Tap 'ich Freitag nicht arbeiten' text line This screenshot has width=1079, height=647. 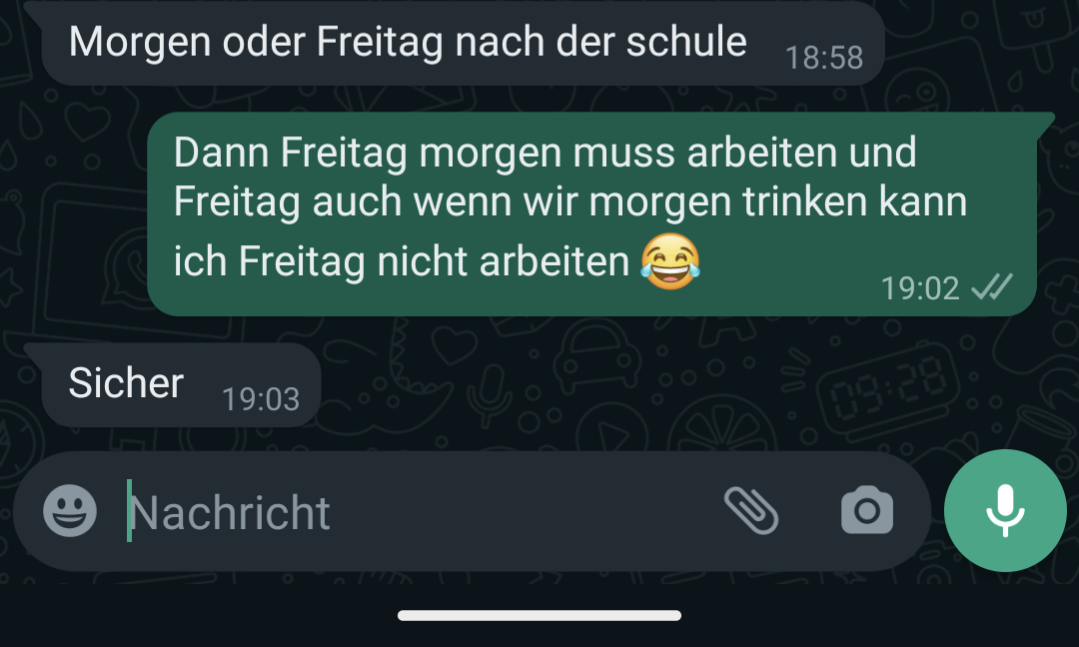click(401, 262)
